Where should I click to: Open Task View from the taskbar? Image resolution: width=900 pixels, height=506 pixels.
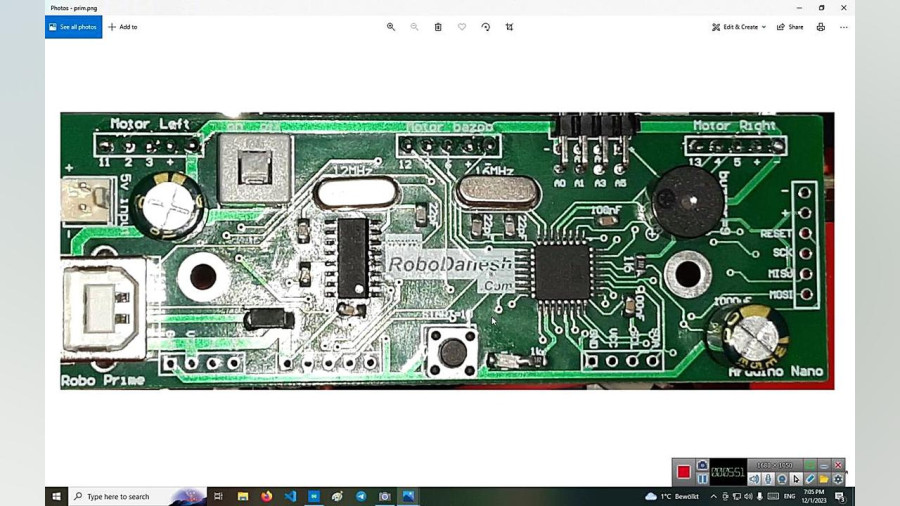point(218,496)
